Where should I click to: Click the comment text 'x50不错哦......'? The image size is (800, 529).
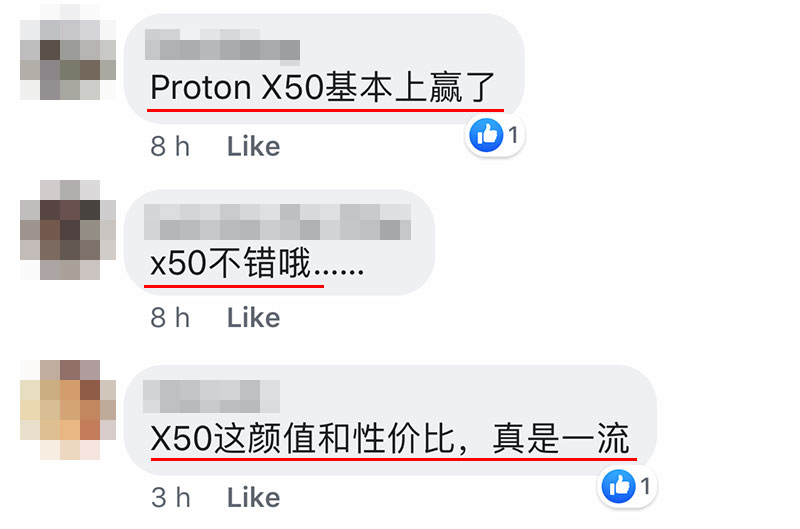(x=257, y=263)
